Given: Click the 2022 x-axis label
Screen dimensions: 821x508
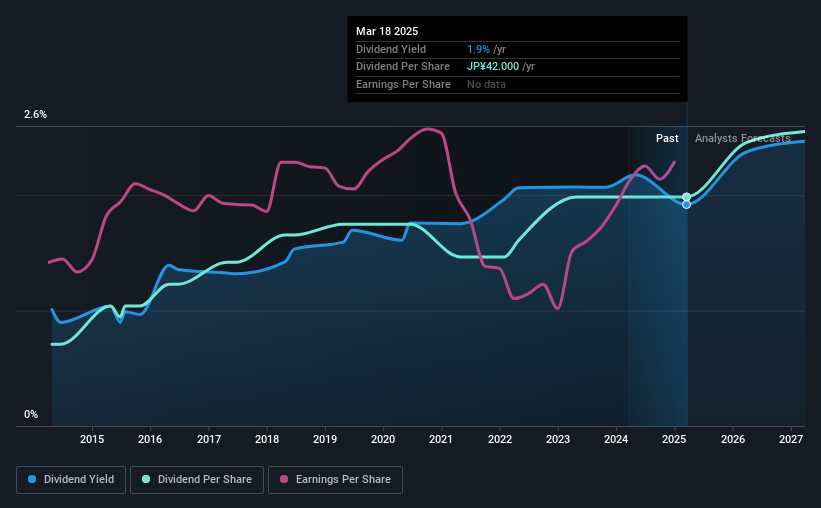Looking at the screenshot, I should tap(500, 439).
